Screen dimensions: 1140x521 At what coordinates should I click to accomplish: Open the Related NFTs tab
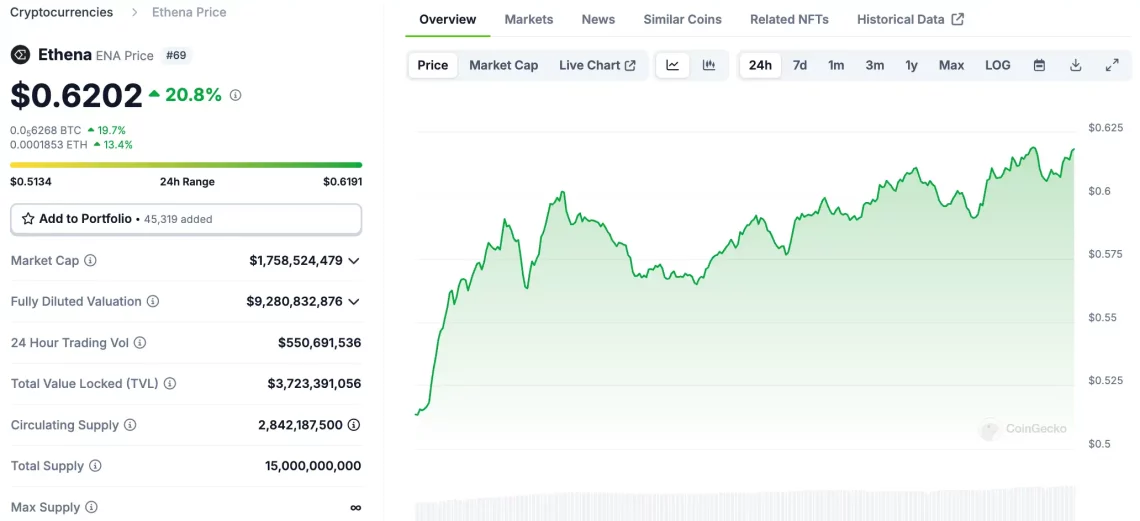[790, 20]
